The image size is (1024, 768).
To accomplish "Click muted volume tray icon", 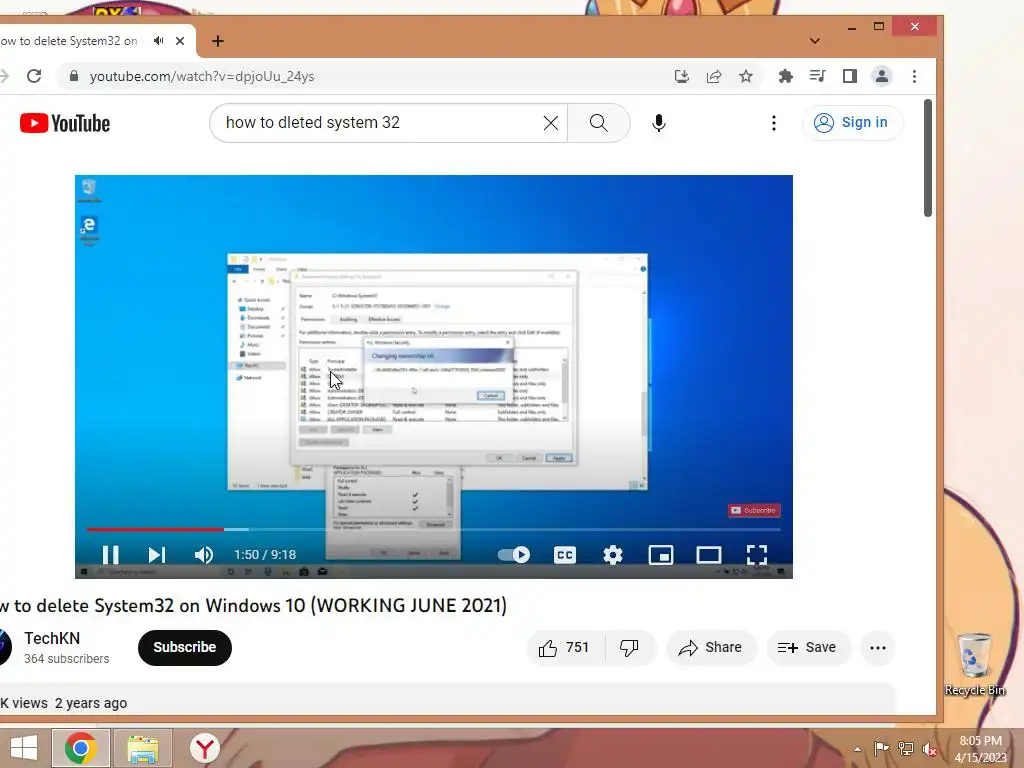I will point(929,749).
